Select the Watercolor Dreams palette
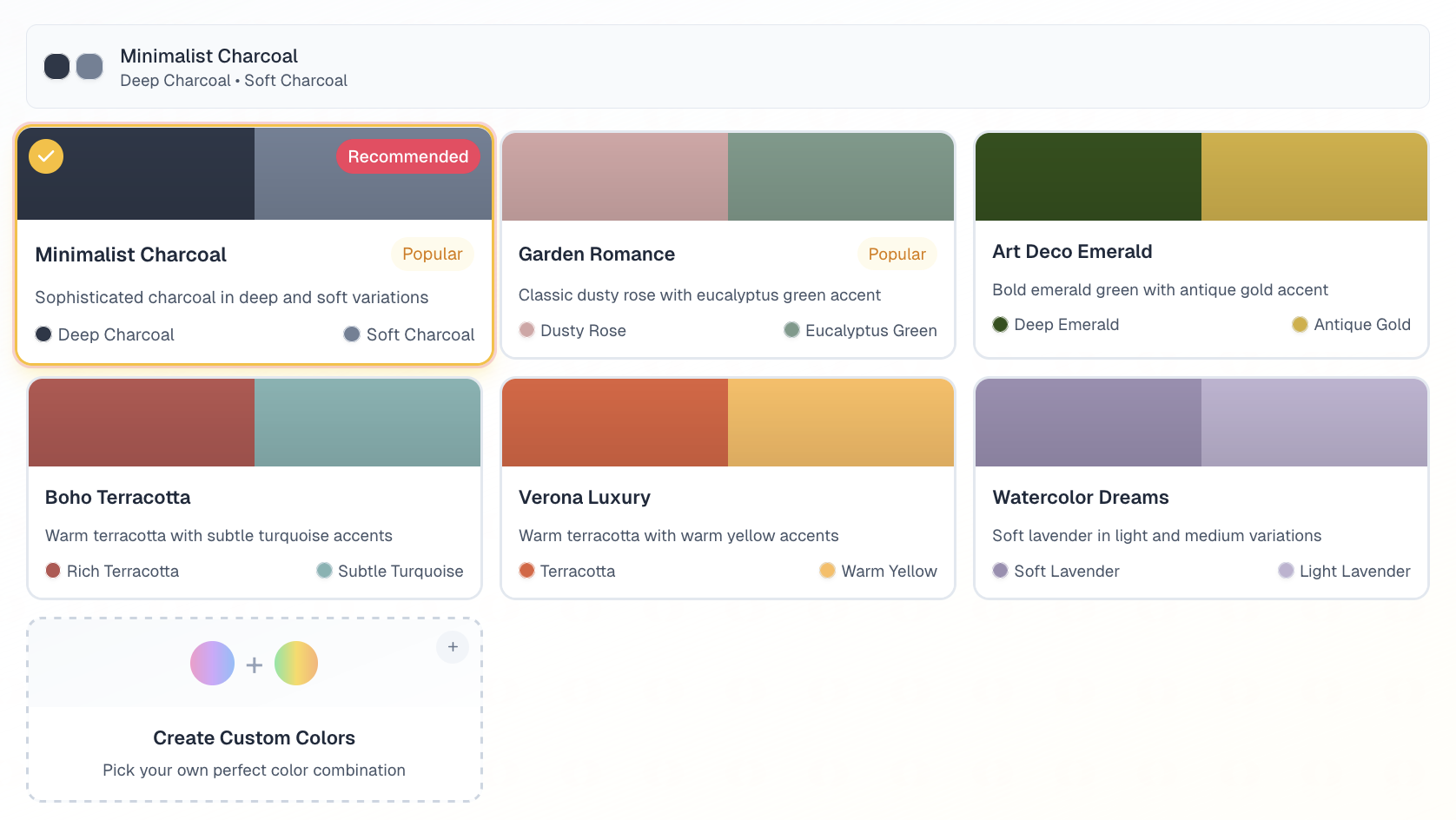 coord(1201,488)
